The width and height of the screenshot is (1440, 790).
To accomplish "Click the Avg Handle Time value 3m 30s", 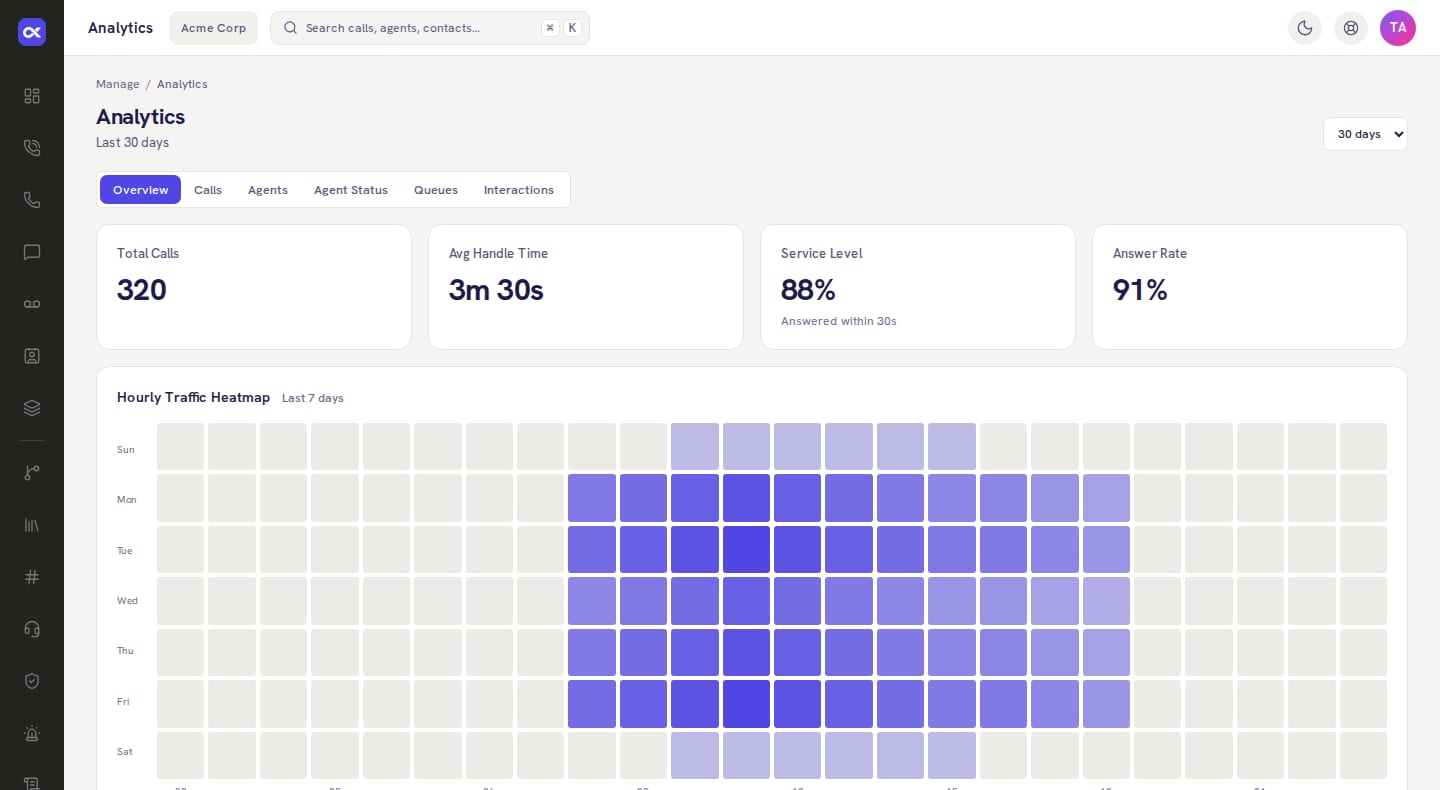I will (496, 290).
